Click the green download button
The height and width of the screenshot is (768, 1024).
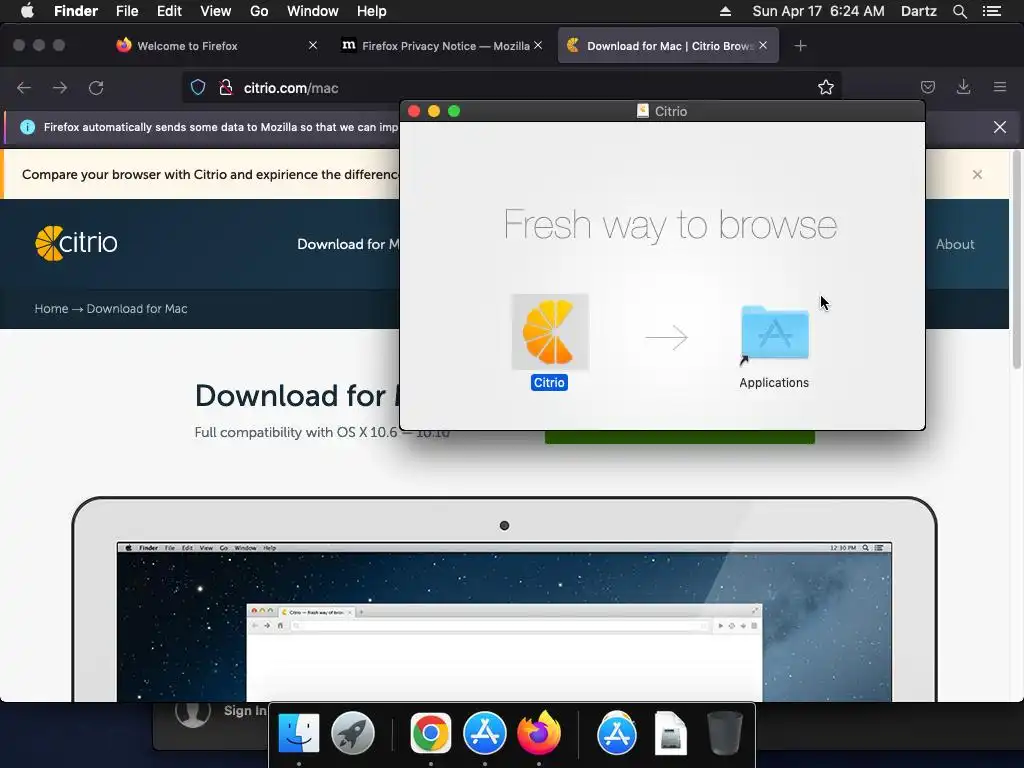[680, 437]
